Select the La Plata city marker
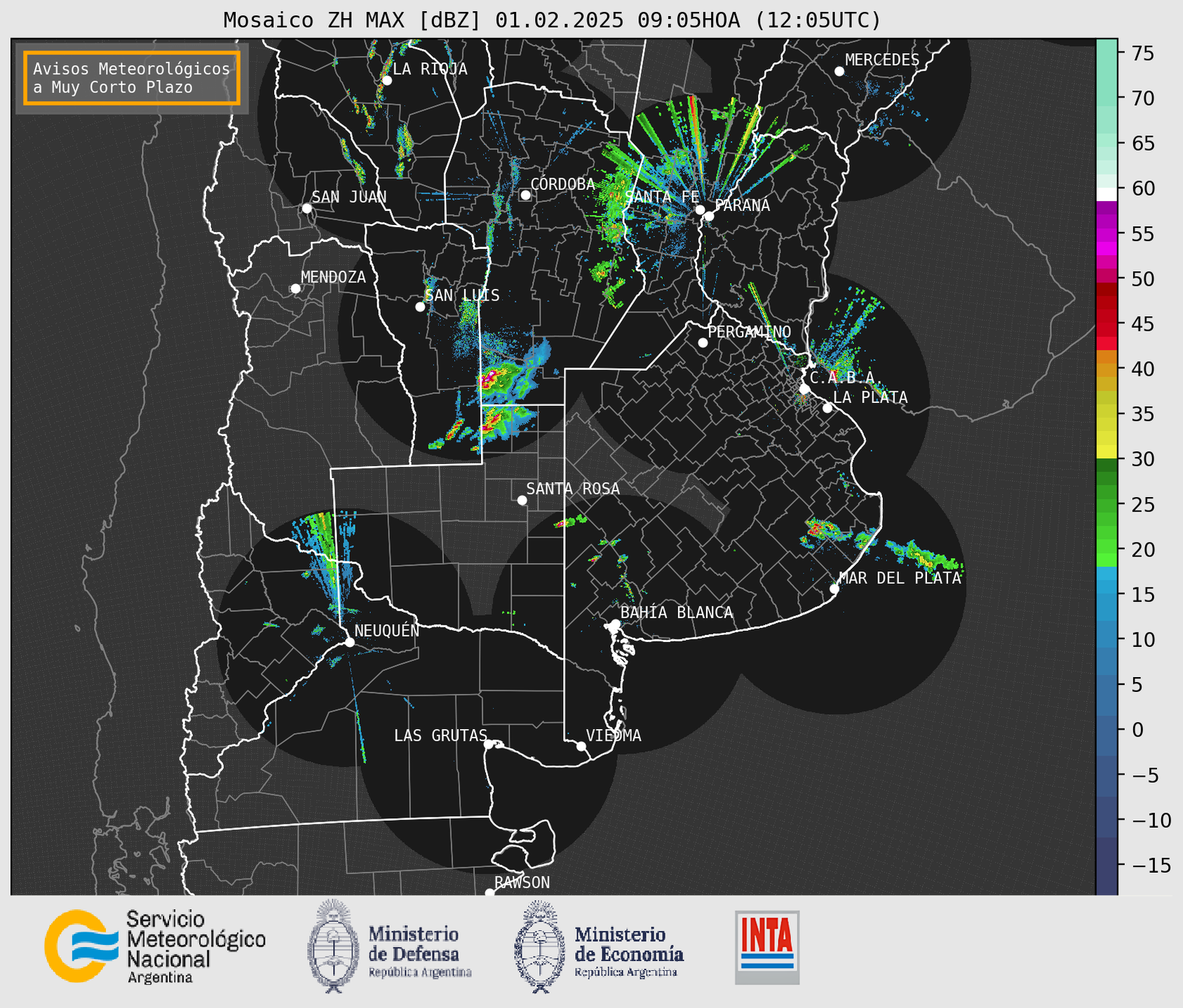This screenshot has height=1008, width=1183. (x=827, y=408)
